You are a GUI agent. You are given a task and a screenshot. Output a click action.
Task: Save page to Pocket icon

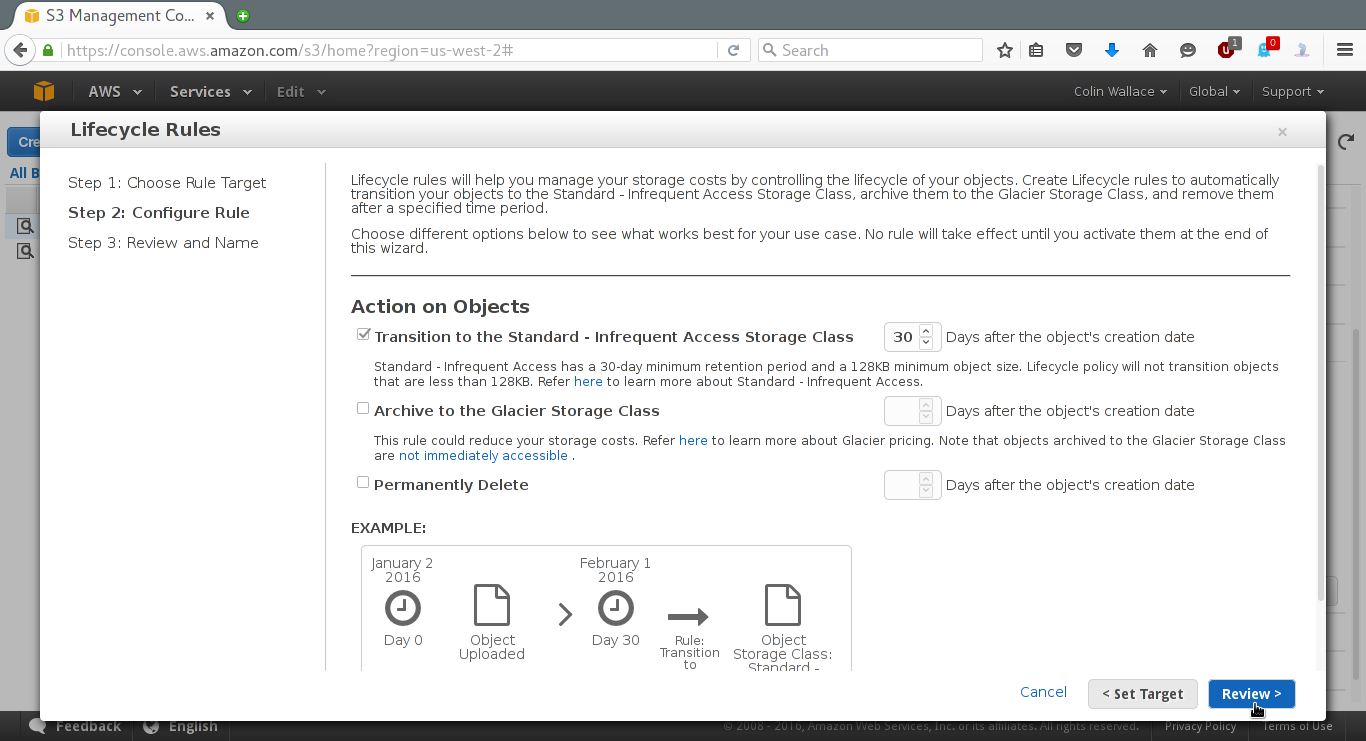click(1074, 50)
